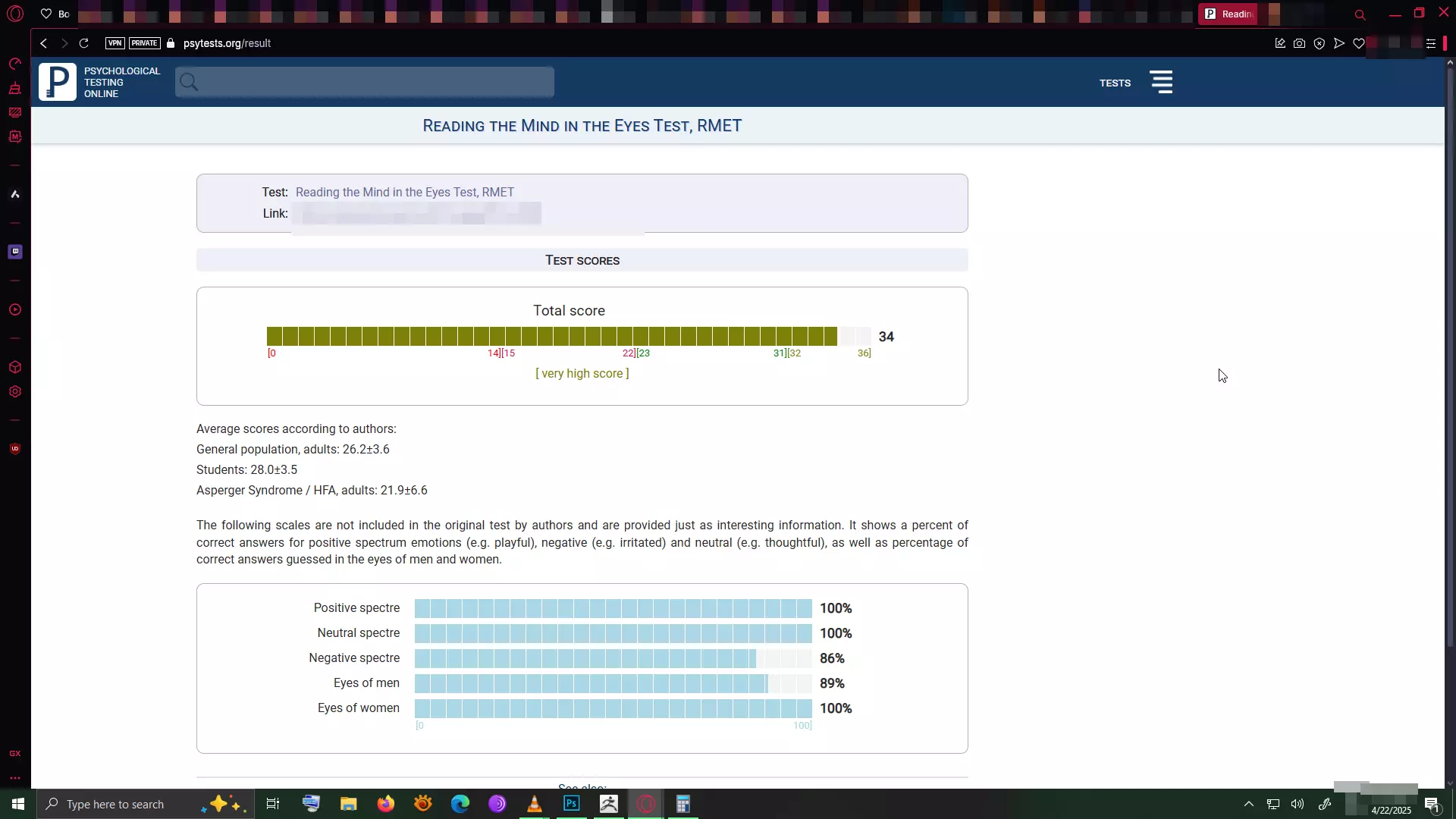Click the total score value 34
Image resolution: width=1456 pixels, height=819 pixels.
[886, 336]
